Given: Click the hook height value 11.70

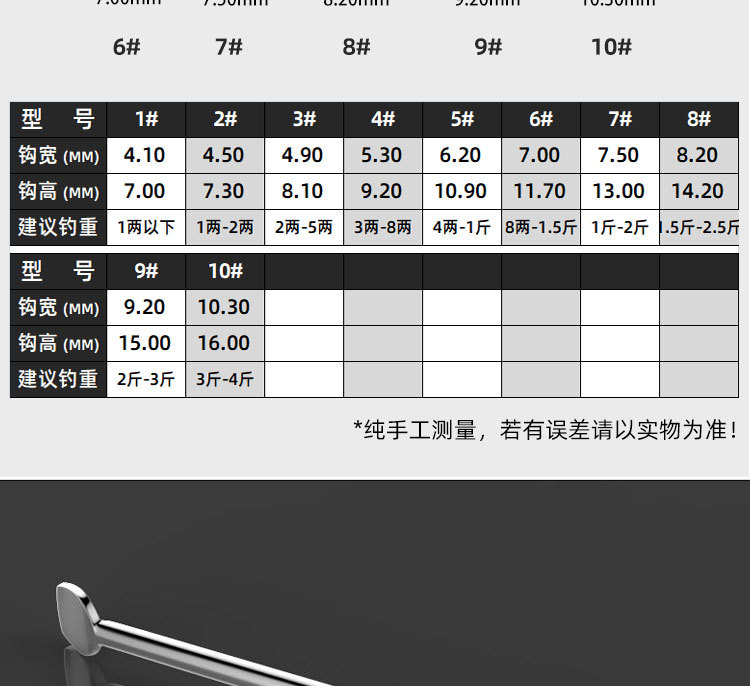Looking at the screenshot, I should [x=540, y=191].
